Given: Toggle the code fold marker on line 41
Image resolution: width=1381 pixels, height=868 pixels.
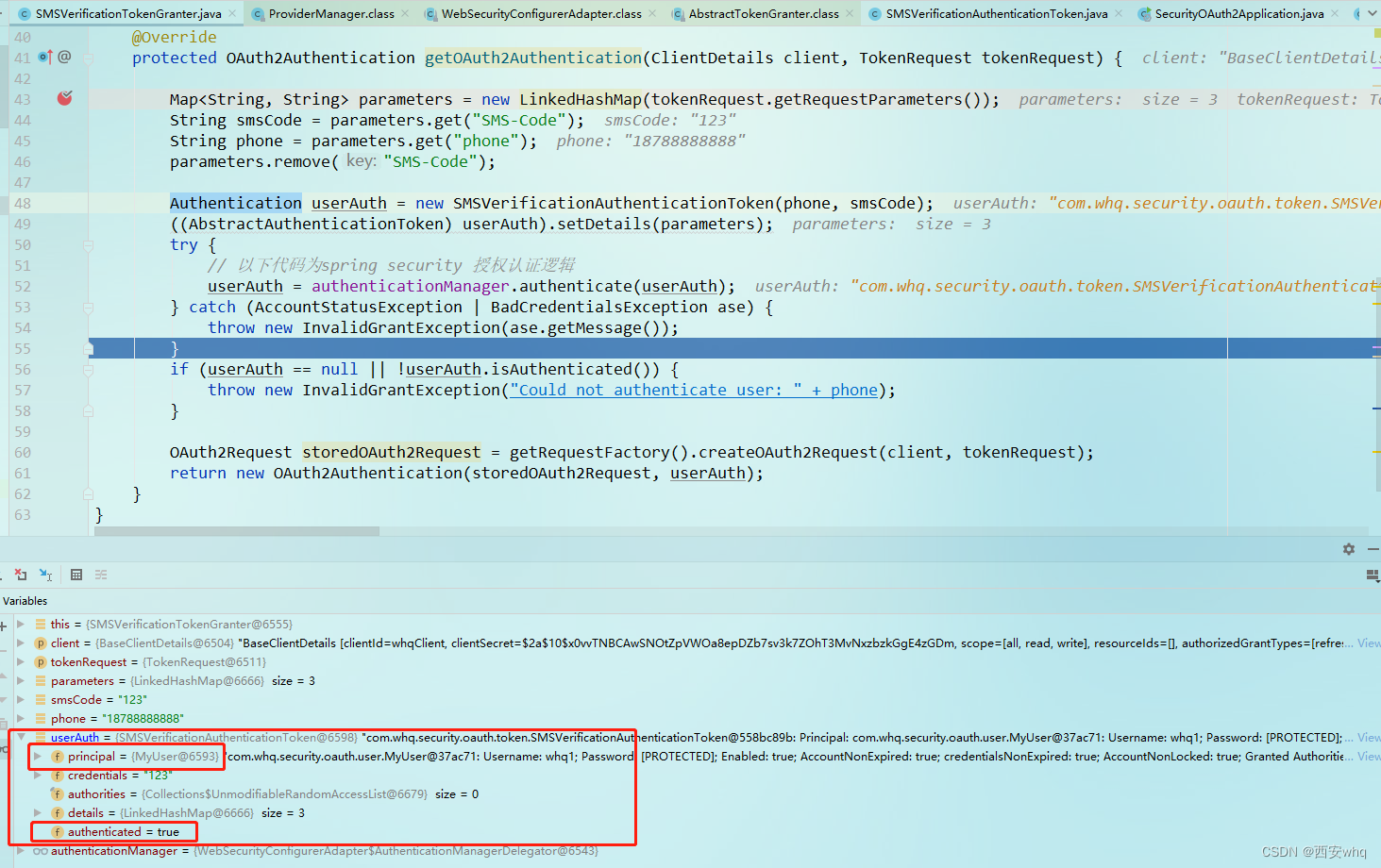Looking at the screenshot, I should tap(88, 58).
